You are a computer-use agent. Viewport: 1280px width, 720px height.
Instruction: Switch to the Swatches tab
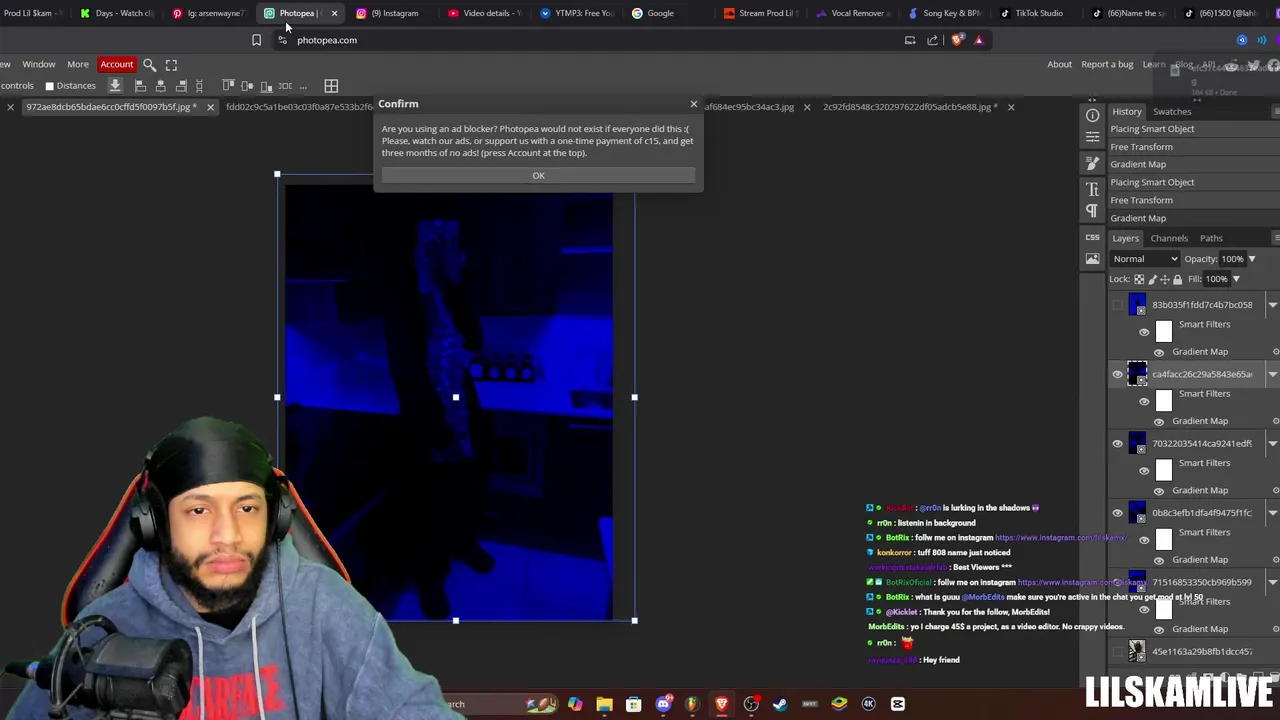click(1172, 112)
